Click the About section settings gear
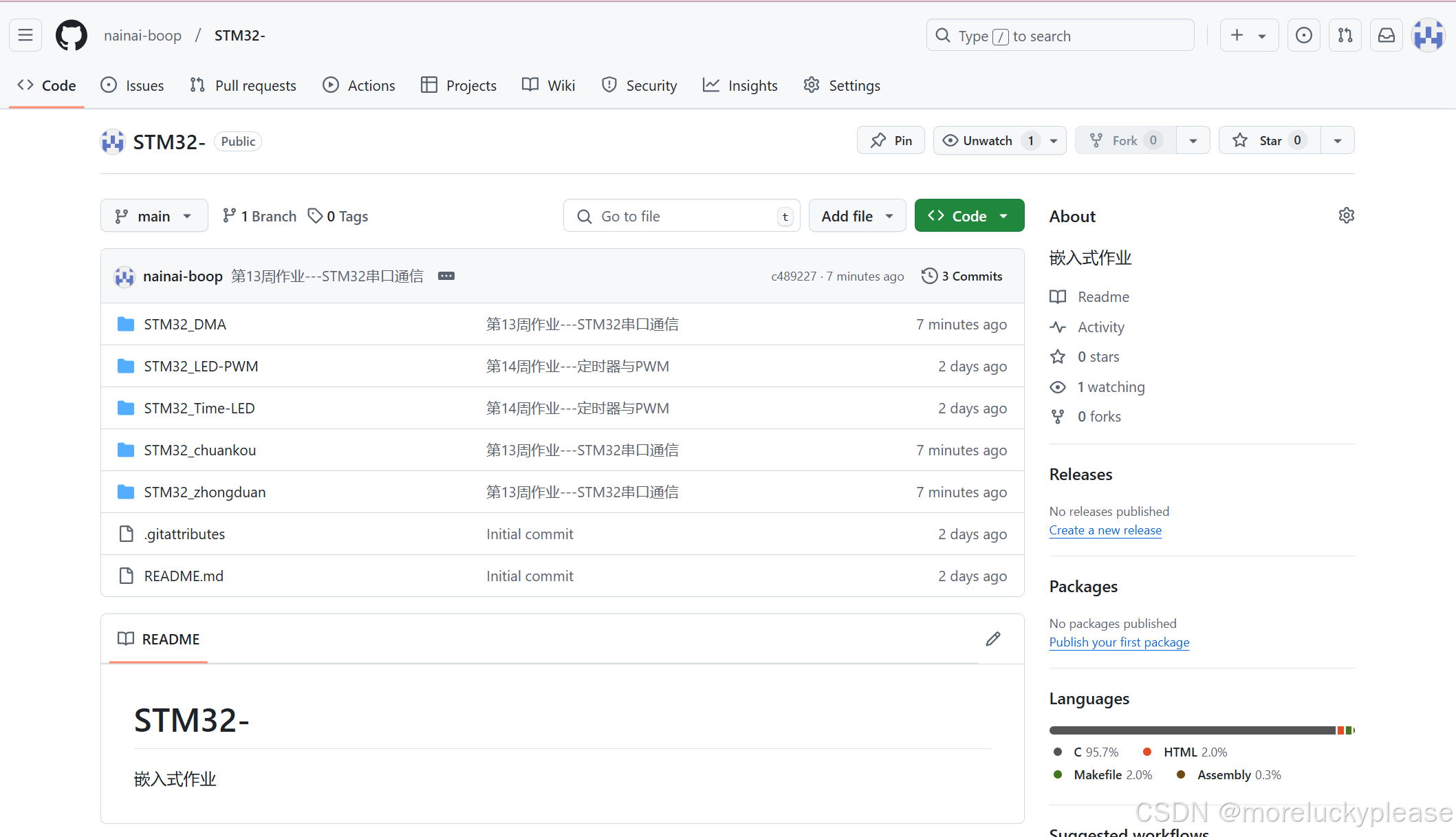1456x837 pixels. (x=1346, y=216)
